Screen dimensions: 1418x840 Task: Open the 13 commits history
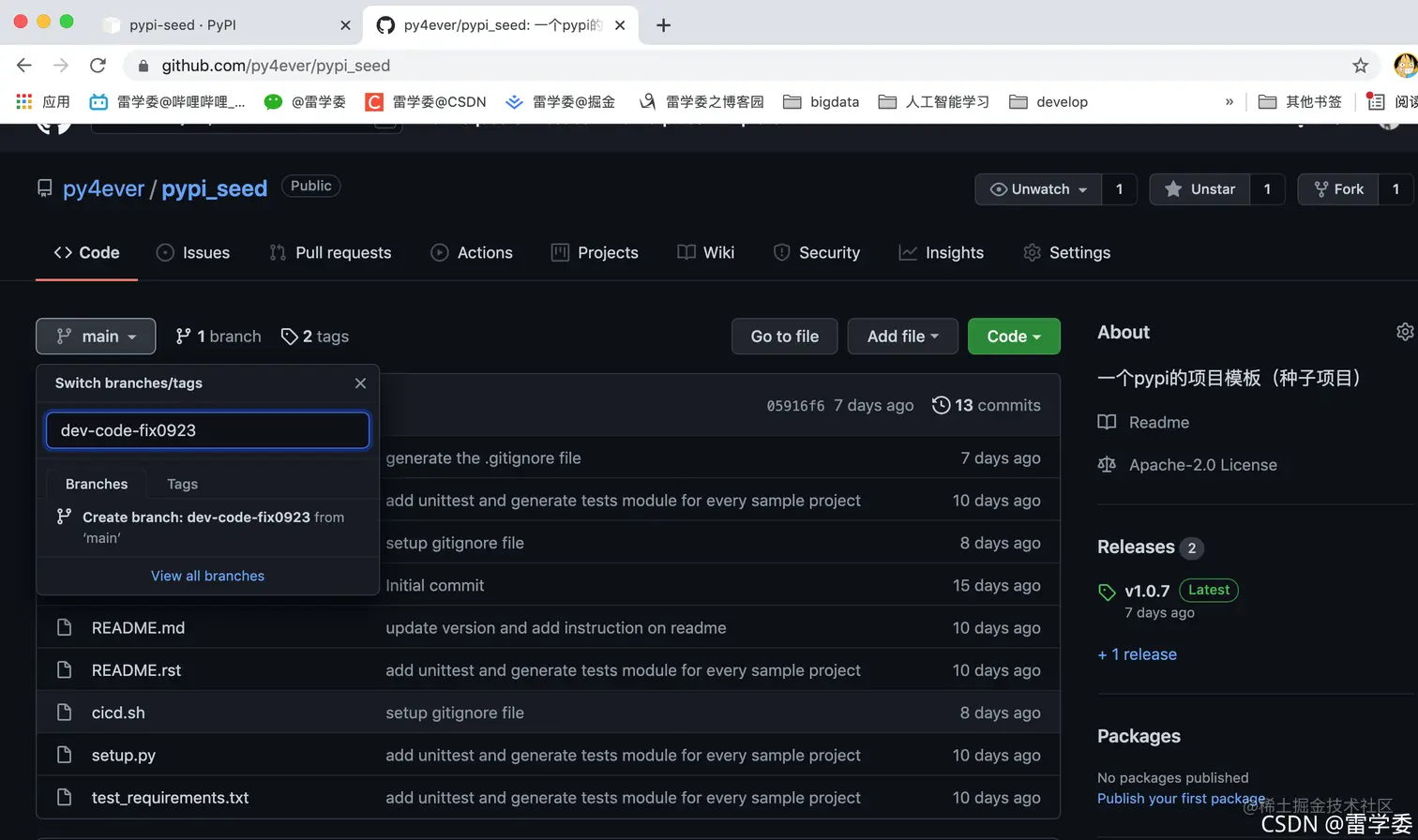[987, 405]
